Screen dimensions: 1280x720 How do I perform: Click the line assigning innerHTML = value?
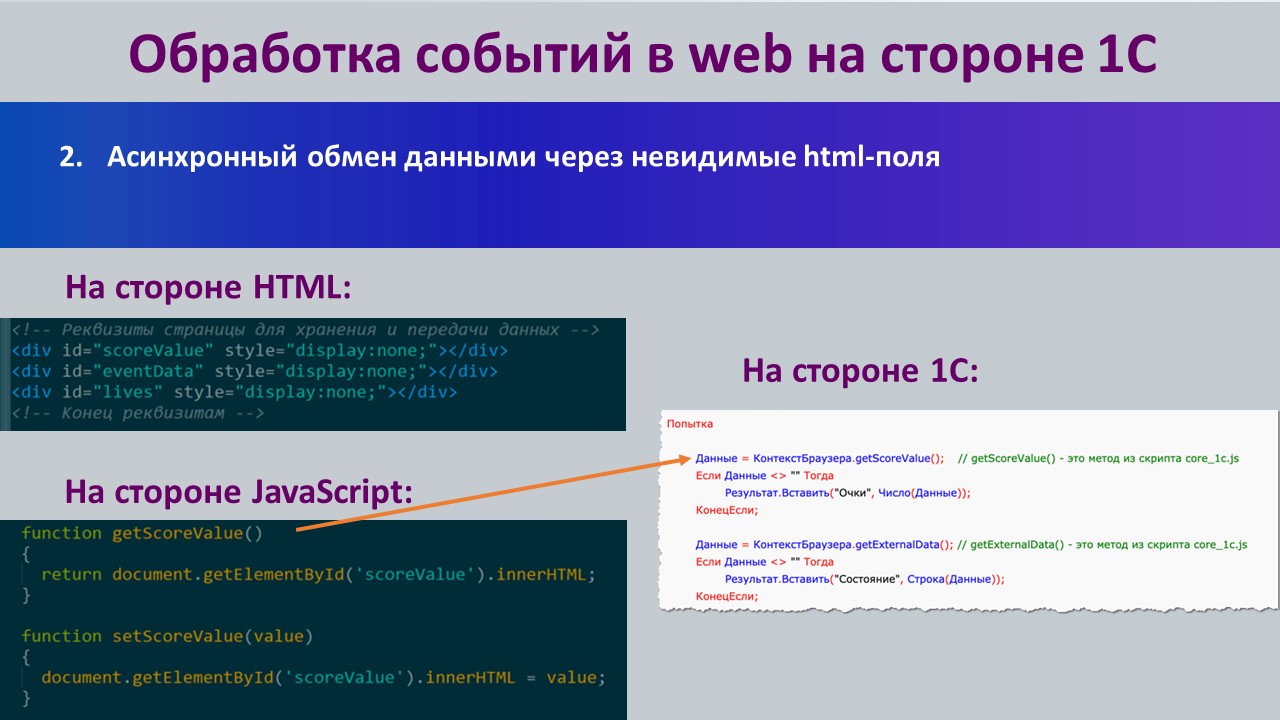click(x=323, y=677)
